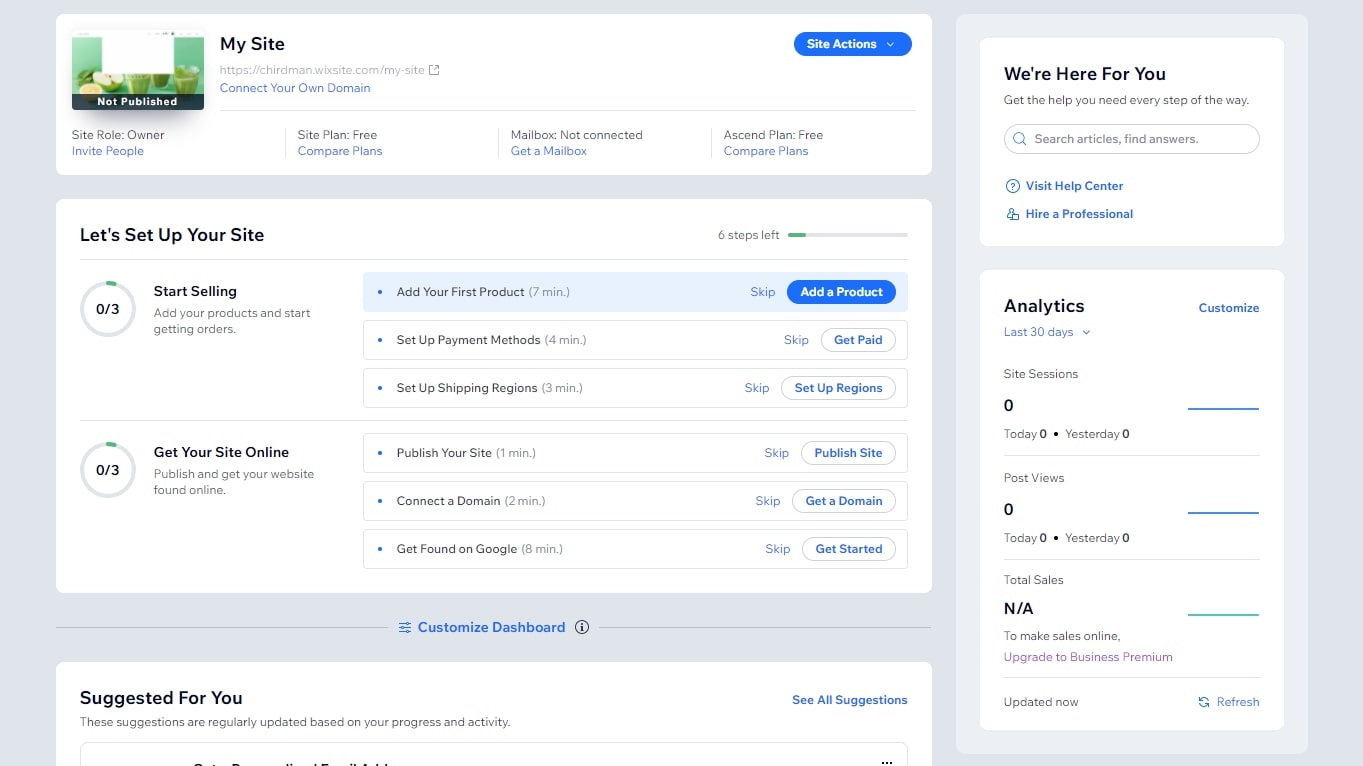The image size is (1363, 766).
Task: Click the Customize Dashboard sliders icon
Action: [405, 628]
